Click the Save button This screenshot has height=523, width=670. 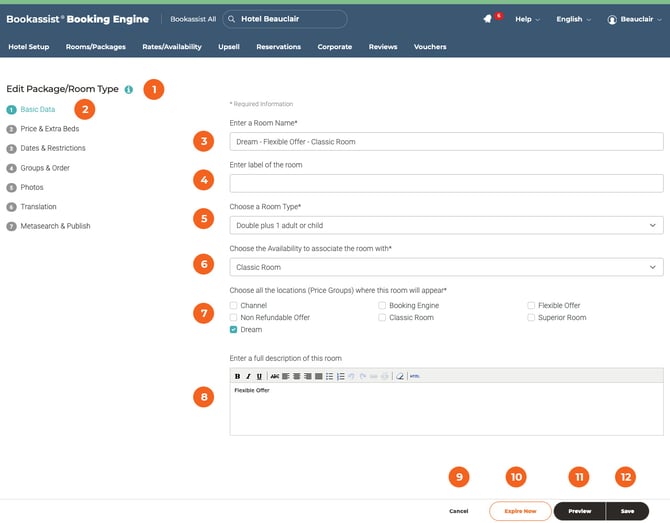[x=627, y=511]
